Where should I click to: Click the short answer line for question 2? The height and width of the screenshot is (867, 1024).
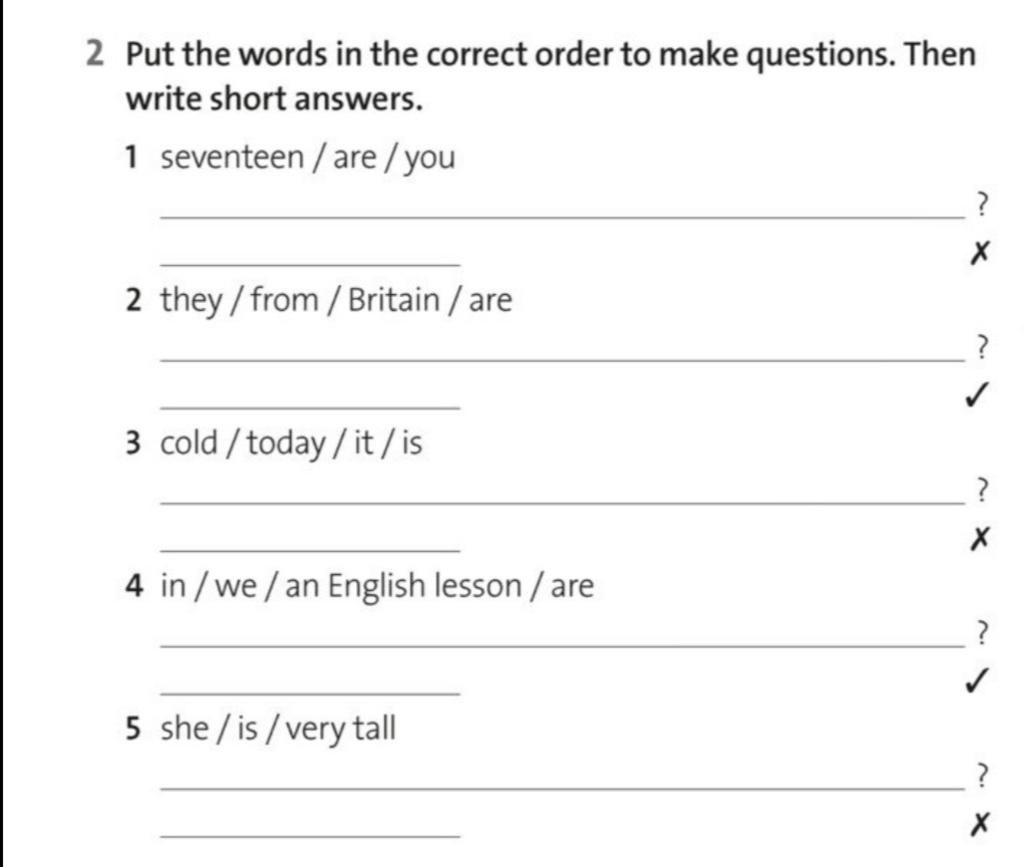[310, 408]
